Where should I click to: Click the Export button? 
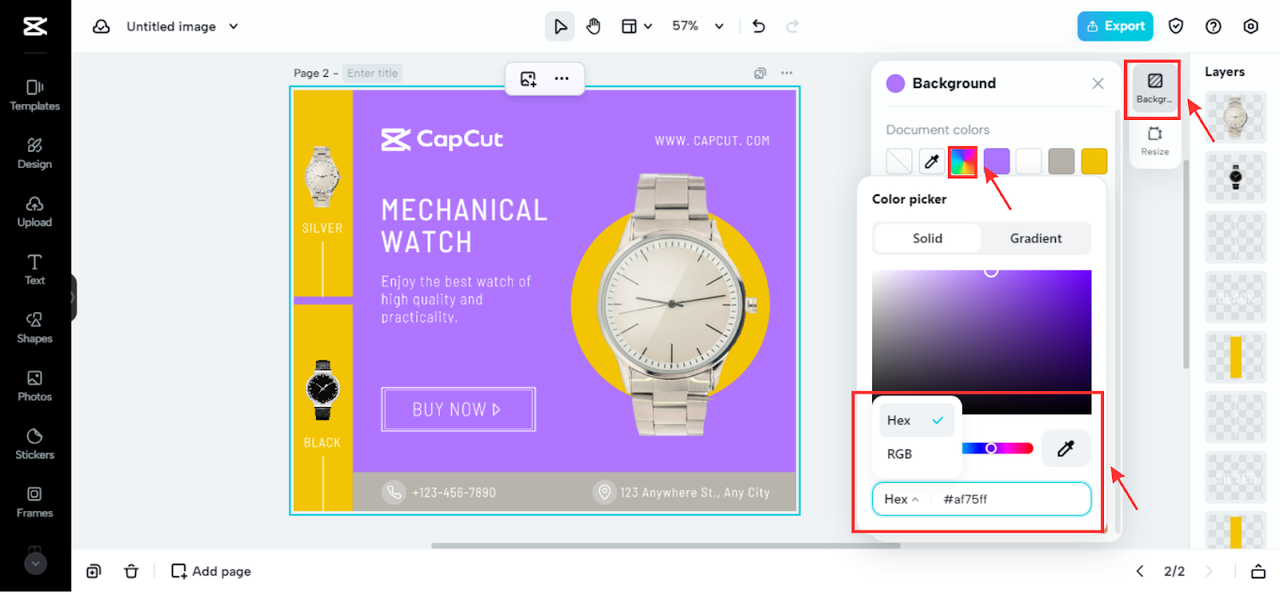tap(1115, 26)
